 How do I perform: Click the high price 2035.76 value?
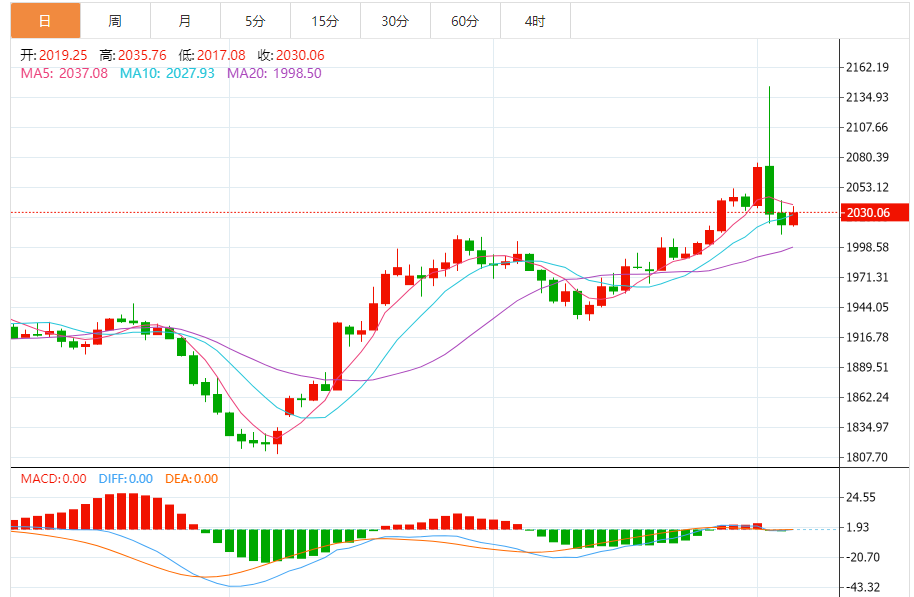tap(142, 55)
